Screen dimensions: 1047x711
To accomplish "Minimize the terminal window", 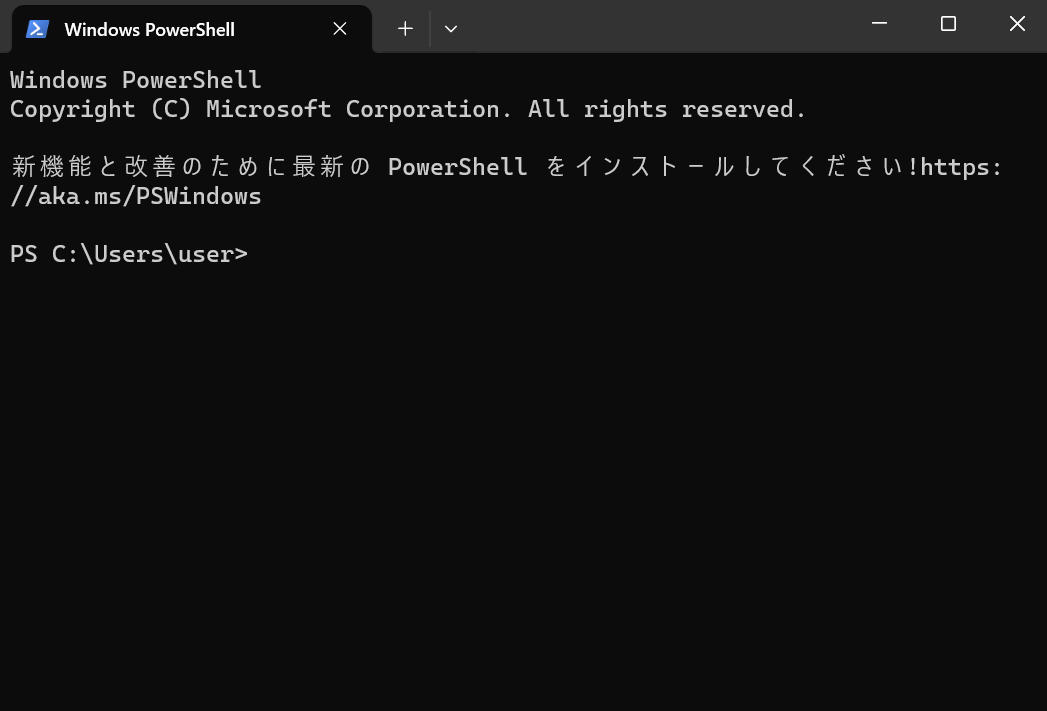I will [879, 24].
